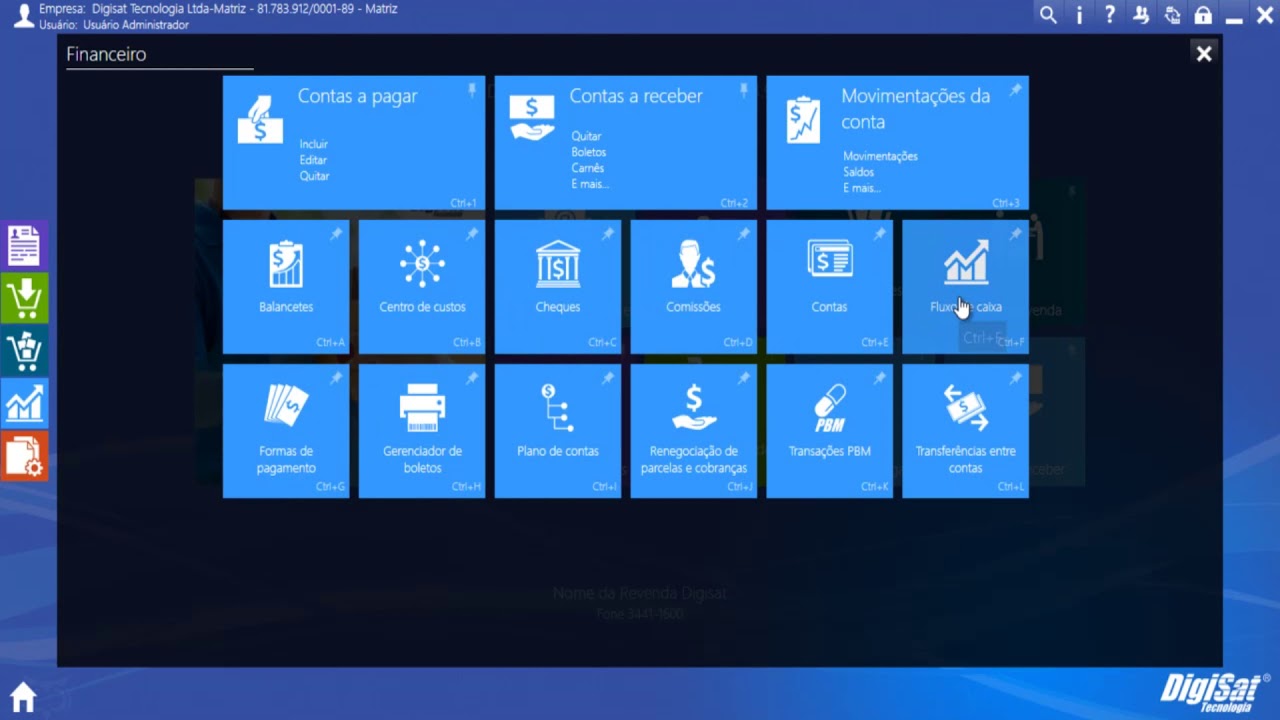Screen dimensions: 1280x720
Task: Toggle pin on Contas a pagar tile
Action: (472, 90)
